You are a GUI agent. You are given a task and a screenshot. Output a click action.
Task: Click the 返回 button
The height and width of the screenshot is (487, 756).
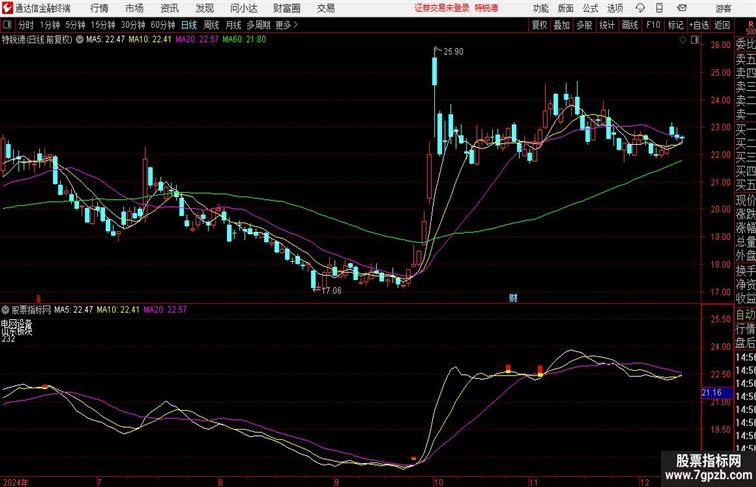pyautogui.click(x=722, y=25)
